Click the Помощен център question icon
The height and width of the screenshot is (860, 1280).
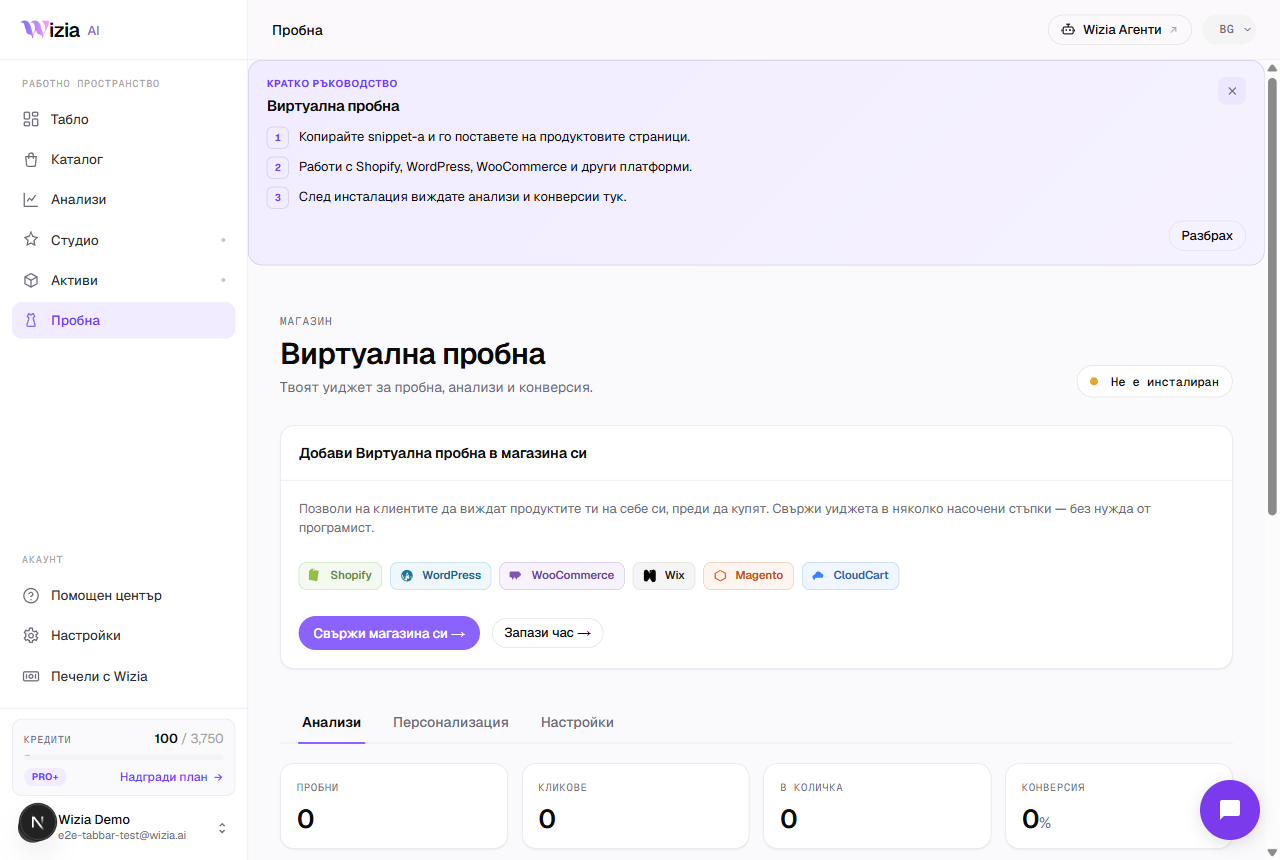(x=31, y=596)
